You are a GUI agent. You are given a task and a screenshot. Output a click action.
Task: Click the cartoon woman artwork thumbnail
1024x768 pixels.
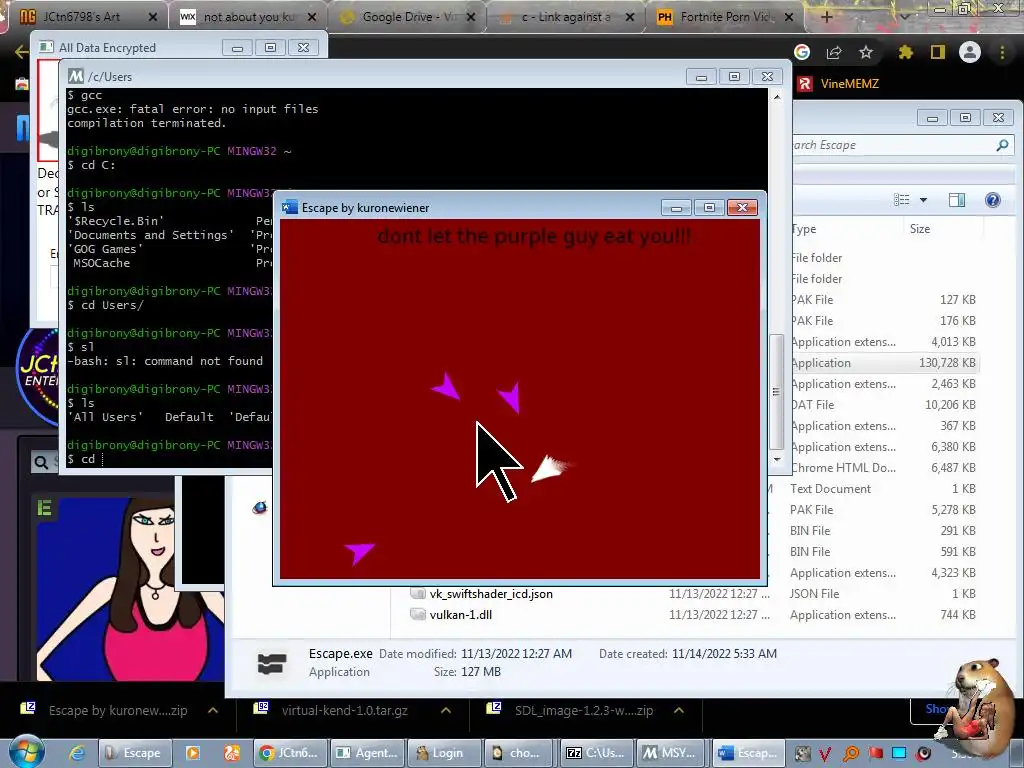click(x=131, y=589)
